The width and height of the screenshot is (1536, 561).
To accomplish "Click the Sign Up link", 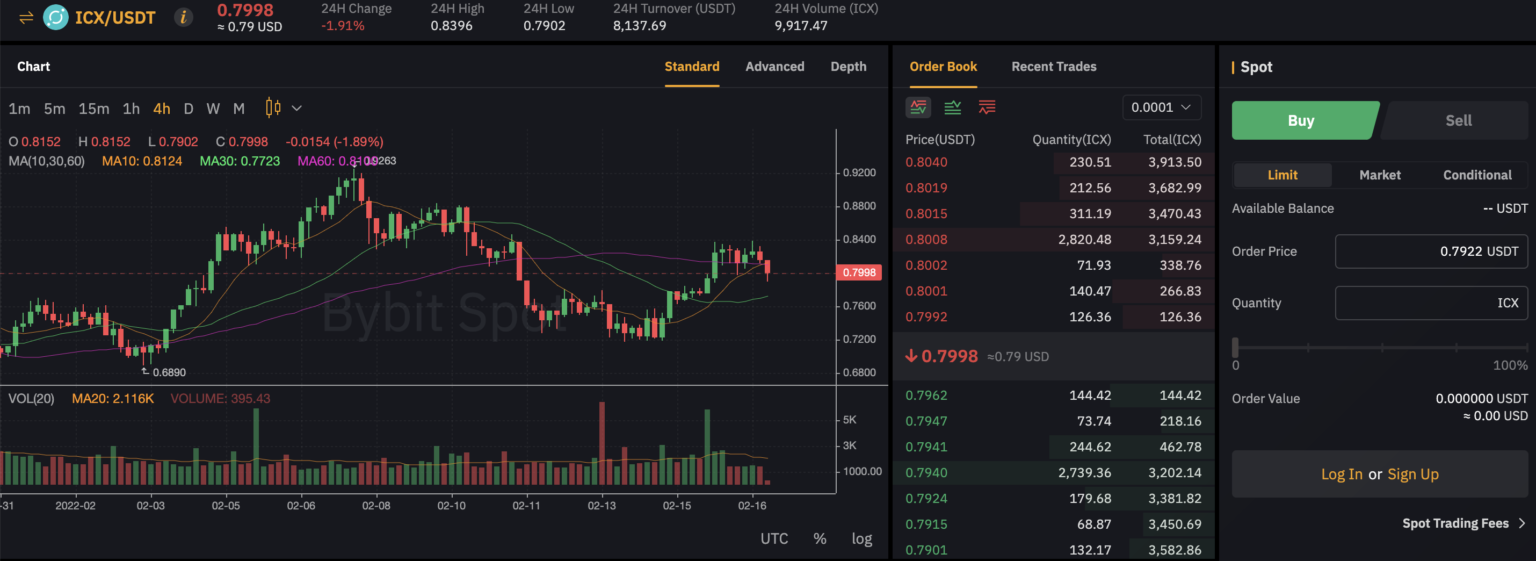I will tap(1413, 474).
